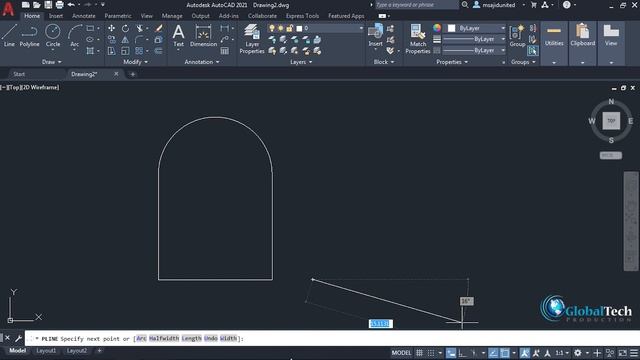Toggle polar tracking in status bar

474,353
